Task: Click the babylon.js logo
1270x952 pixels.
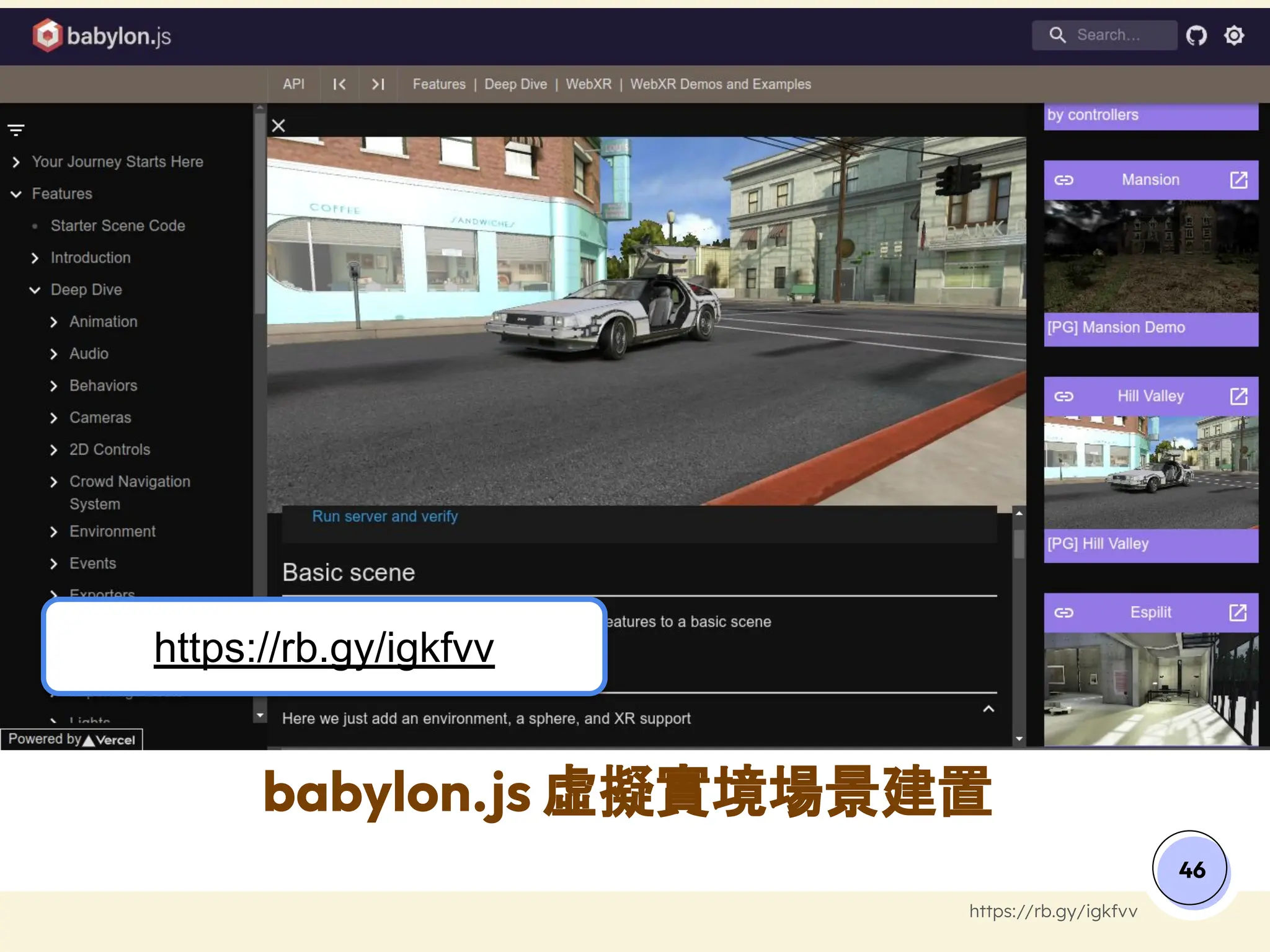Action: pos(102,36)
